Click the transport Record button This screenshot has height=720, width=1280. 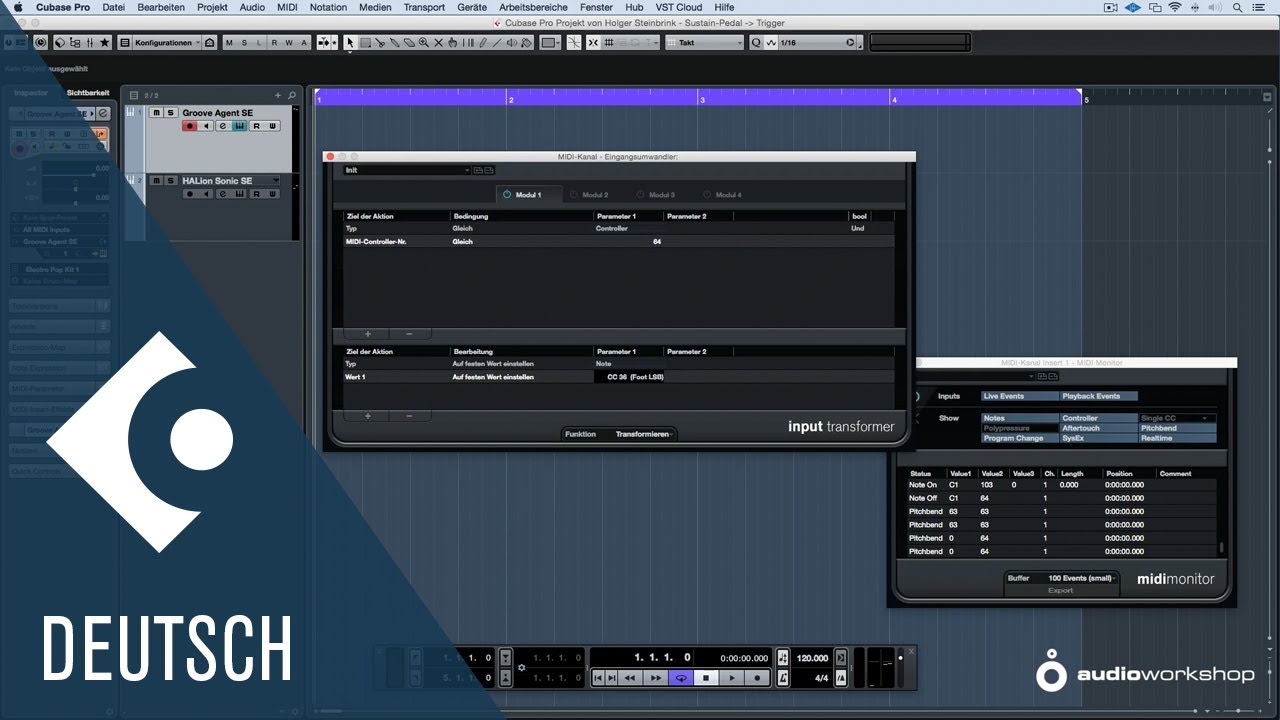tap(757, 677)
